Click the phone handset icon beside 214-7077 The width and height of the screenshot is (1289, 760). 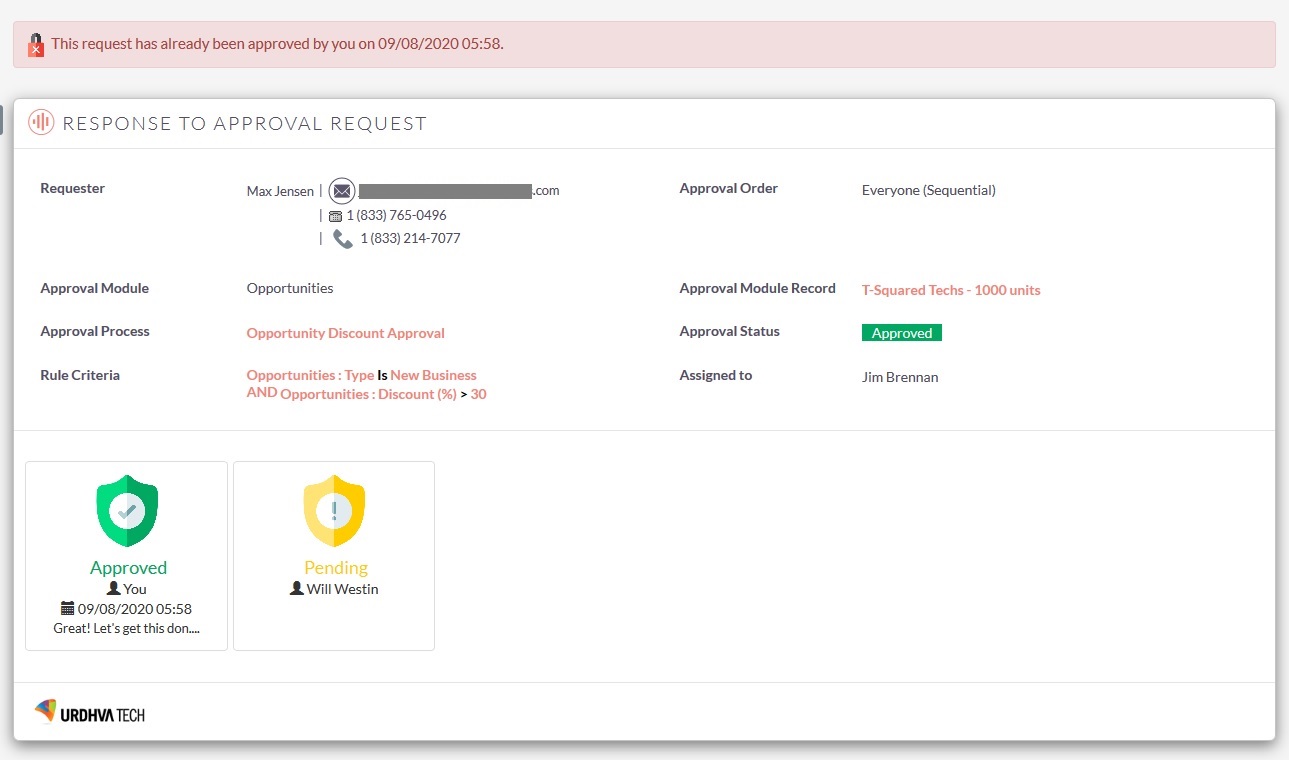(x=343, y=239)
